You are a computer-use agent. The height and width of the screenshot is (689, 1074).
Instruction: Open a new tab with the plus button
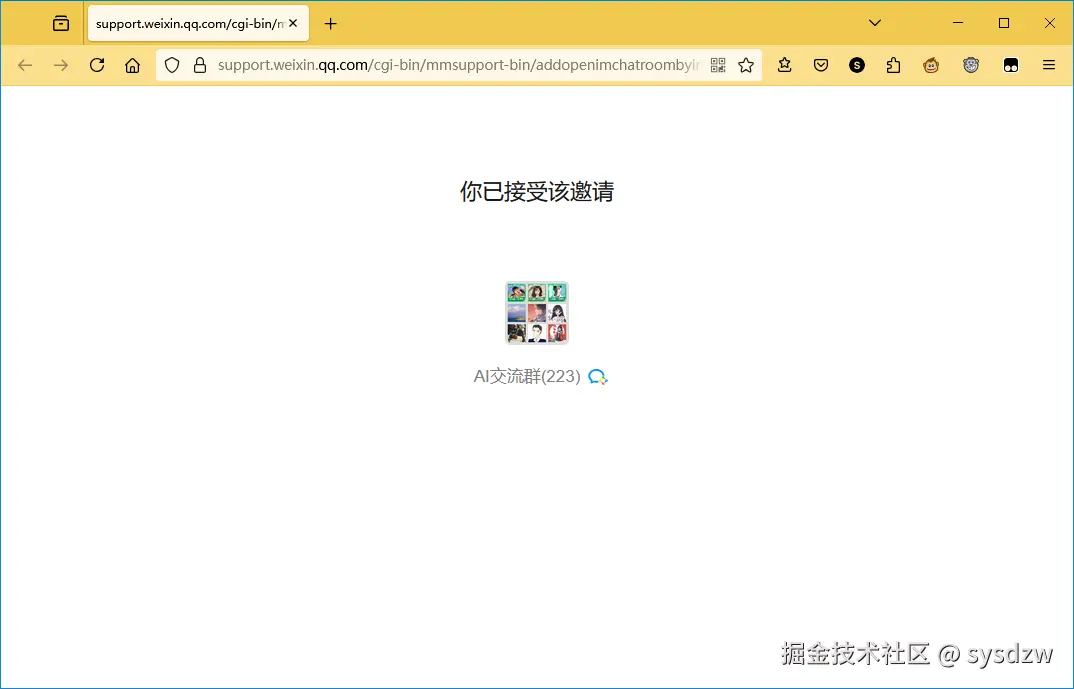coord(331,23)
